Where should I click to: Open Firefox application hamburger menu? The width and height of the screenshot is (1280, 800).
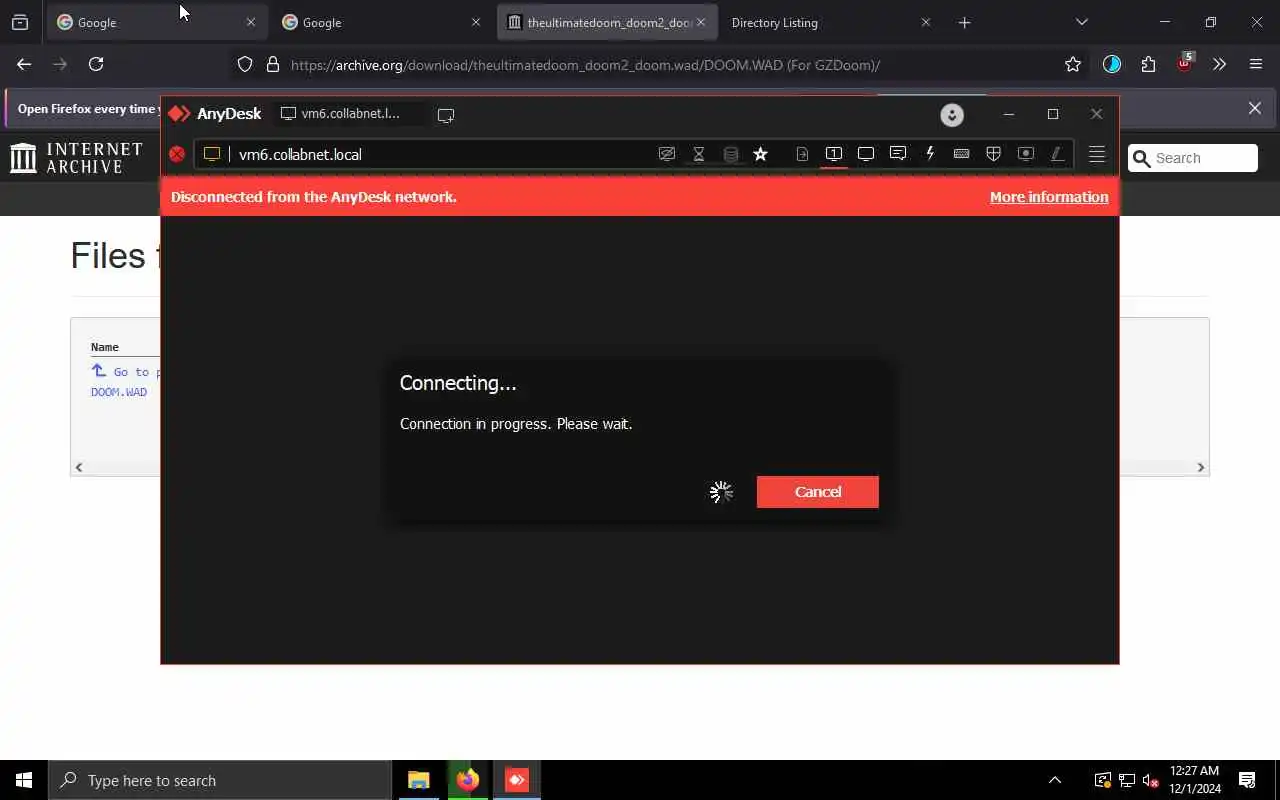coord(1256,64)
